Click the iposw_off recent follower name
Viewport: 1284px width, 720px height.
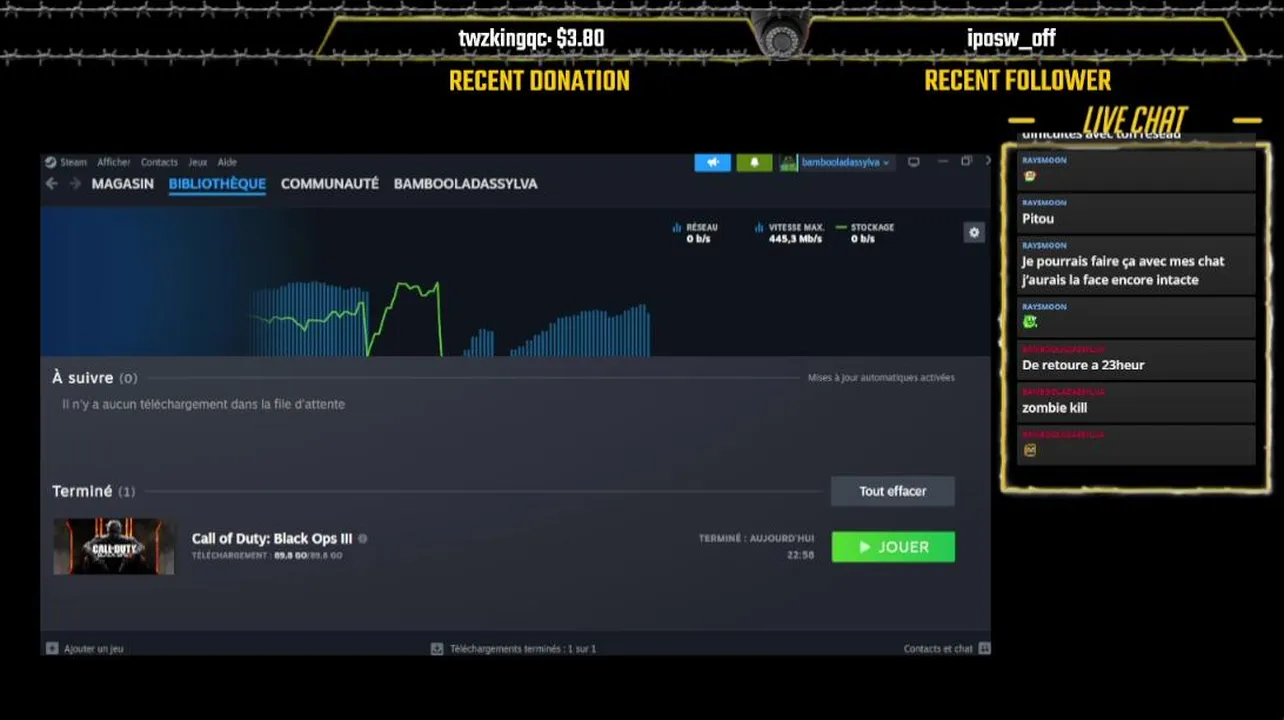point(1011,39)
